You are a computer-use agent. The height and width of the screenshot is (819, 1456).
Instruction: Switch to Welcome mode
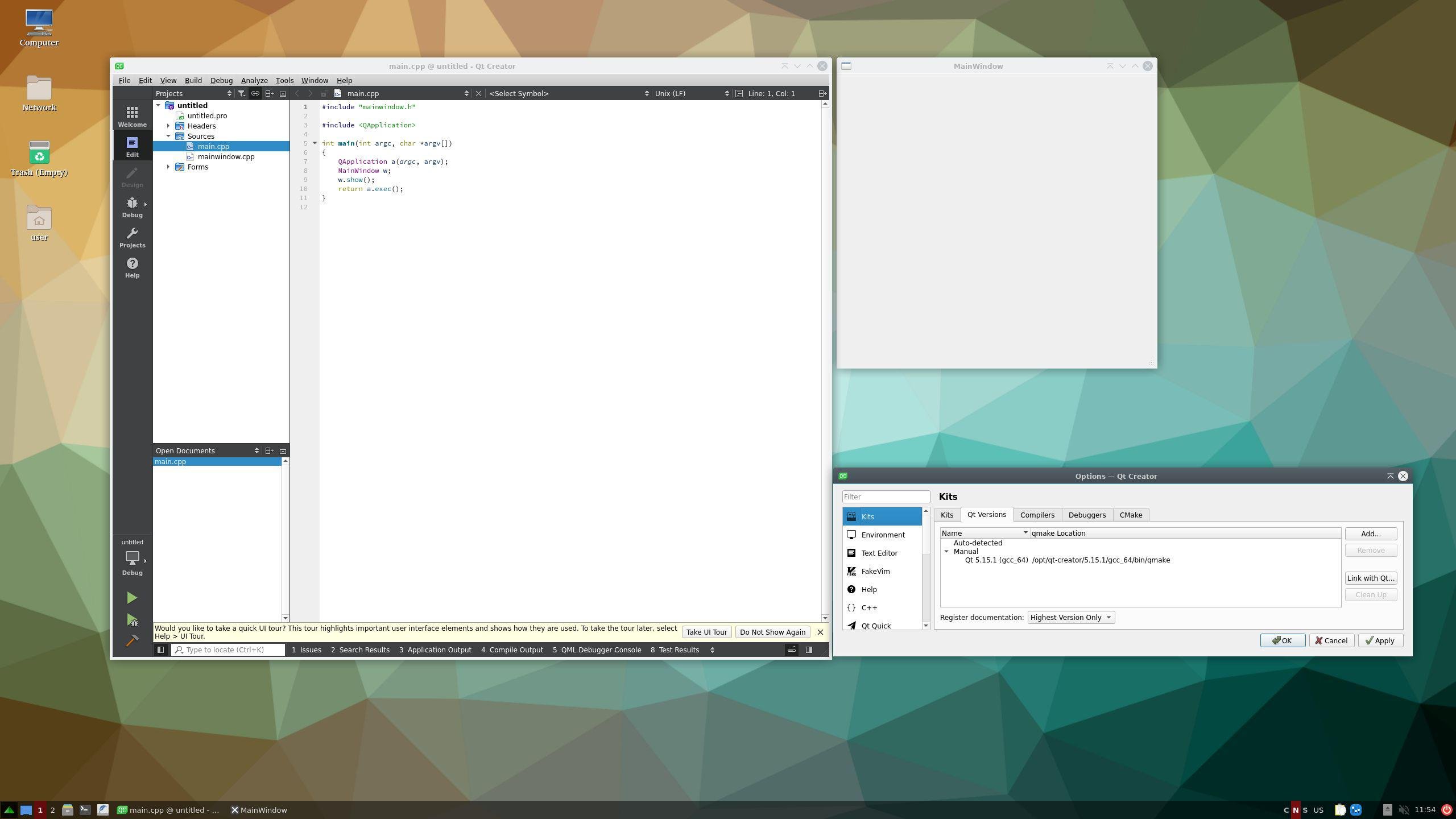click(x=132, y=117)
